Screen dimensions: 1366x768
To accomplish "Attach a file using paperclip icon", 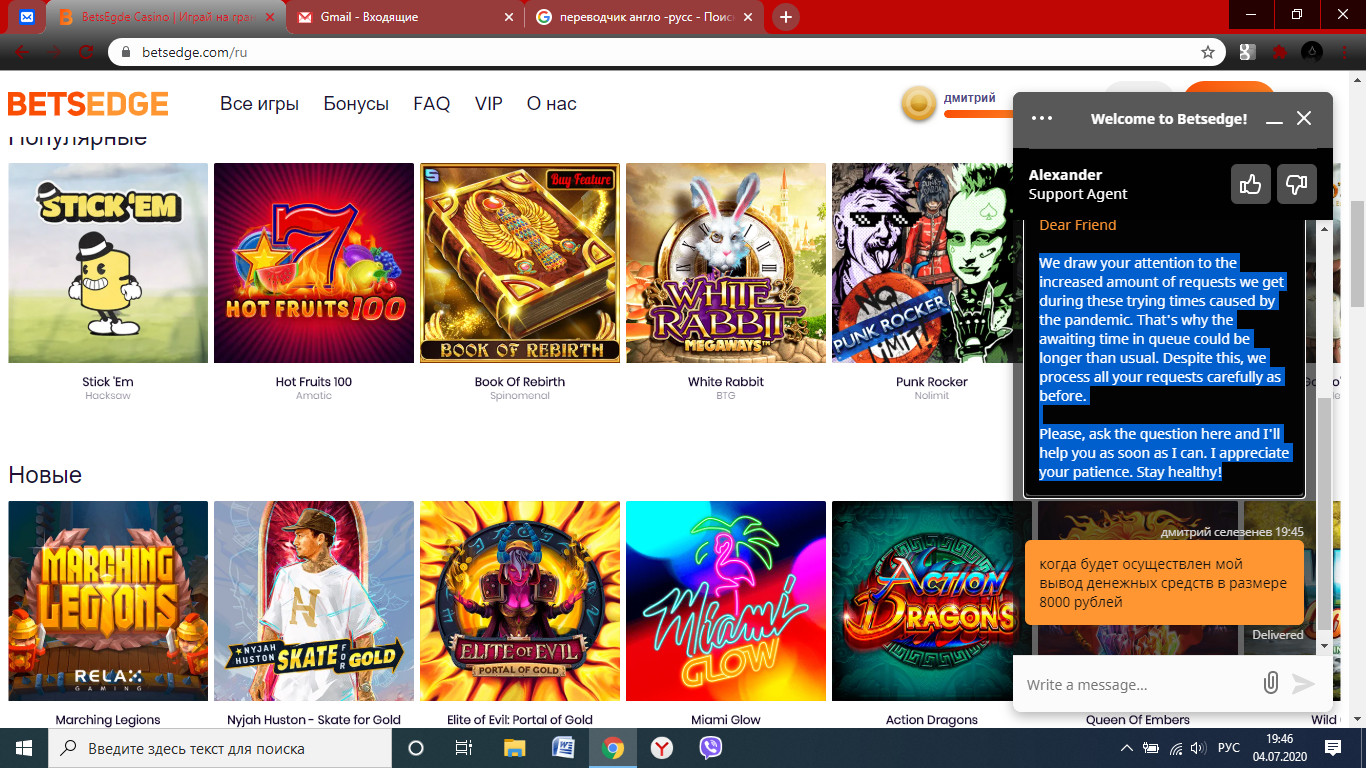I will coord(1270,683).
